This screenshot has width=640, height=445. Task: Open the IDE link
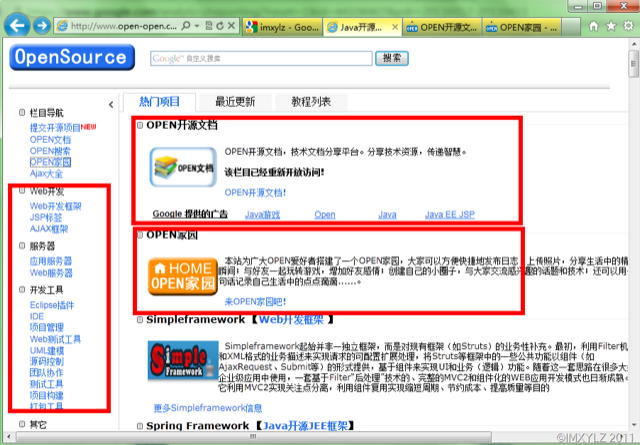pyautogui.click(x=37, y=316)
